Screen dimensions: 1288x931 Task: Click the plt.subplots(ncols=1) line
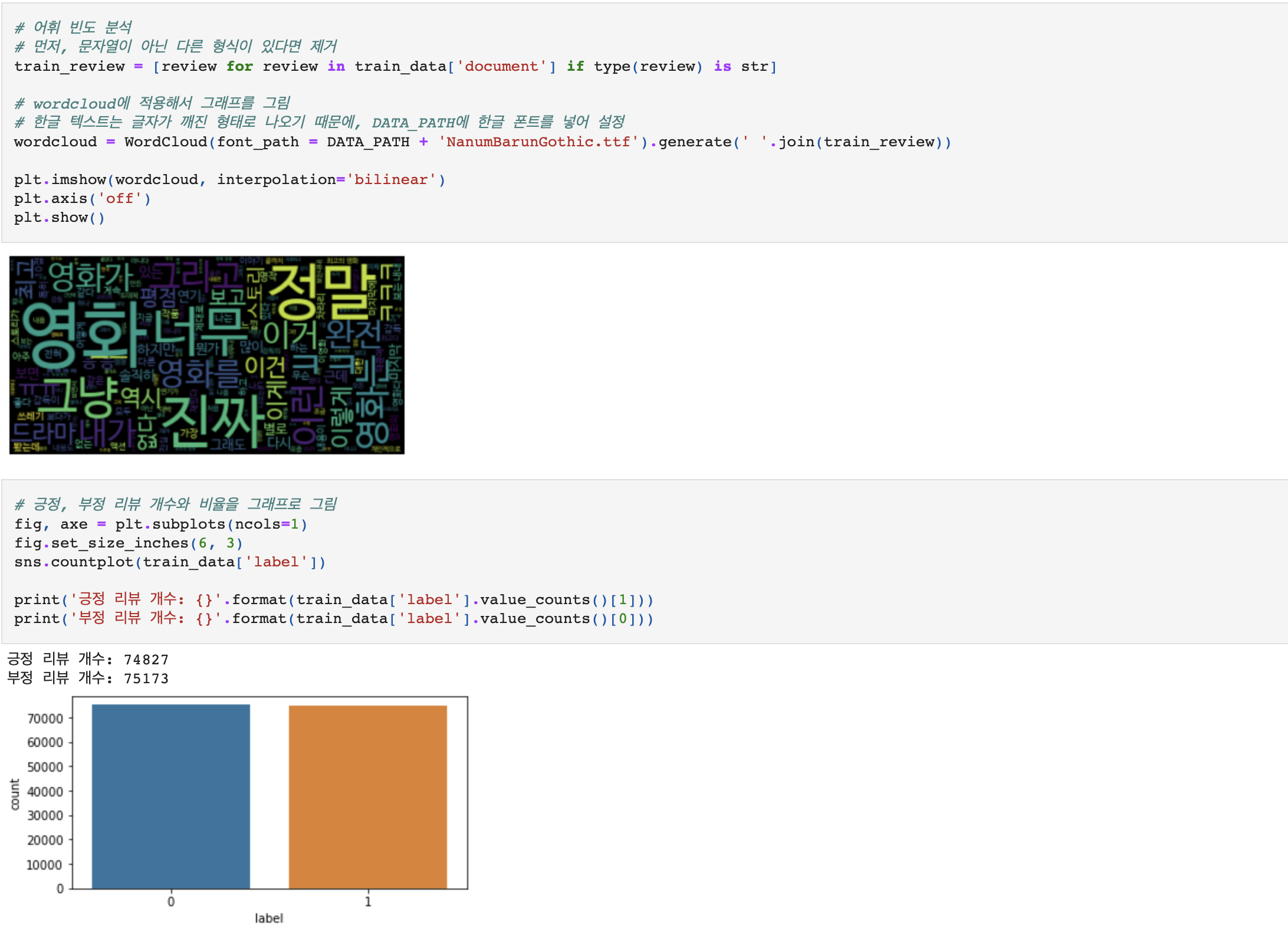[160, 524]
